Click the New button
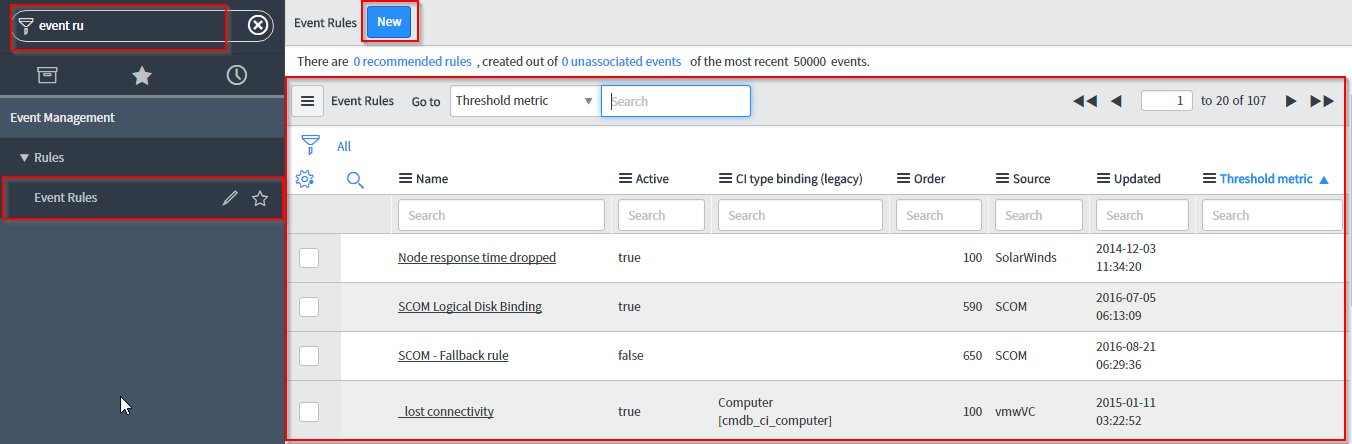Viewport: 1352px width, 444px height. [389, 22]
